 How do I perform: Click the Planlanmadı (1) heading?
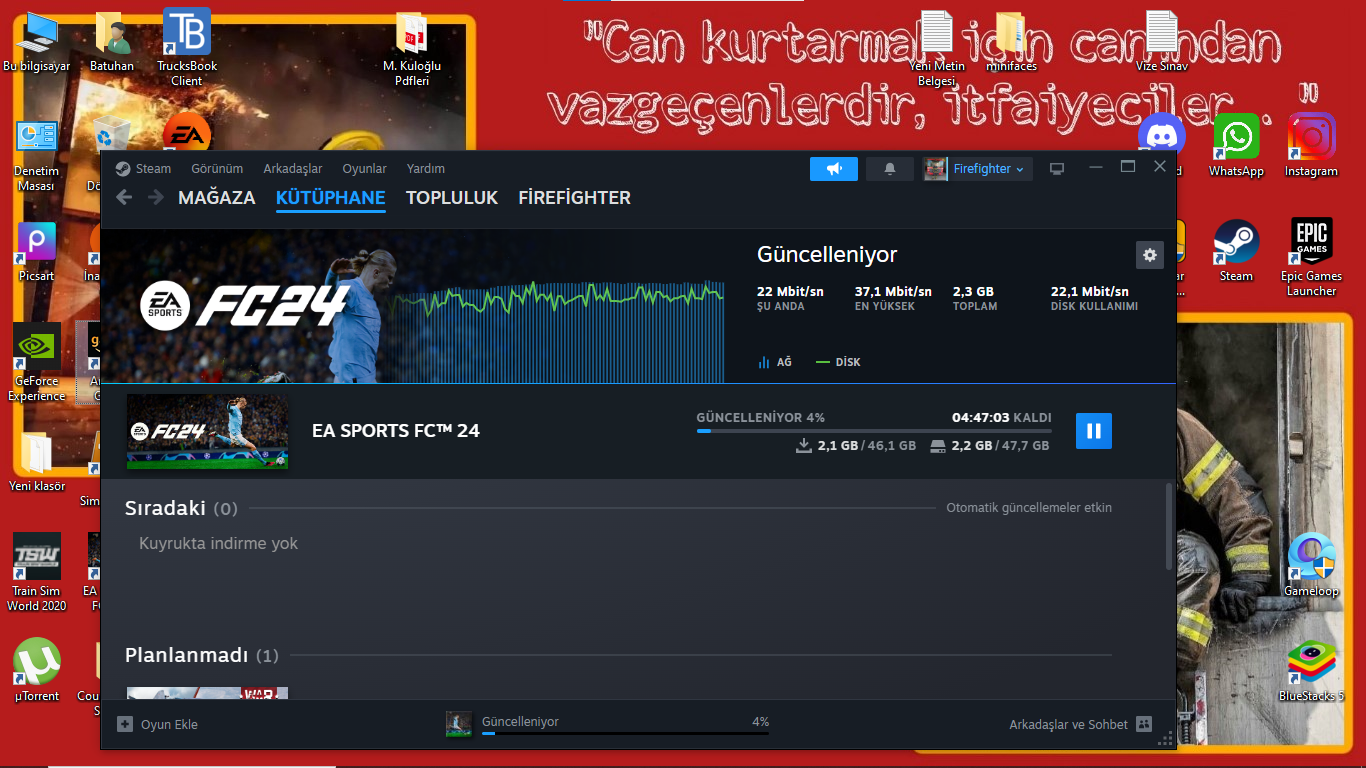pyautogui.click(x=202, y=656)
